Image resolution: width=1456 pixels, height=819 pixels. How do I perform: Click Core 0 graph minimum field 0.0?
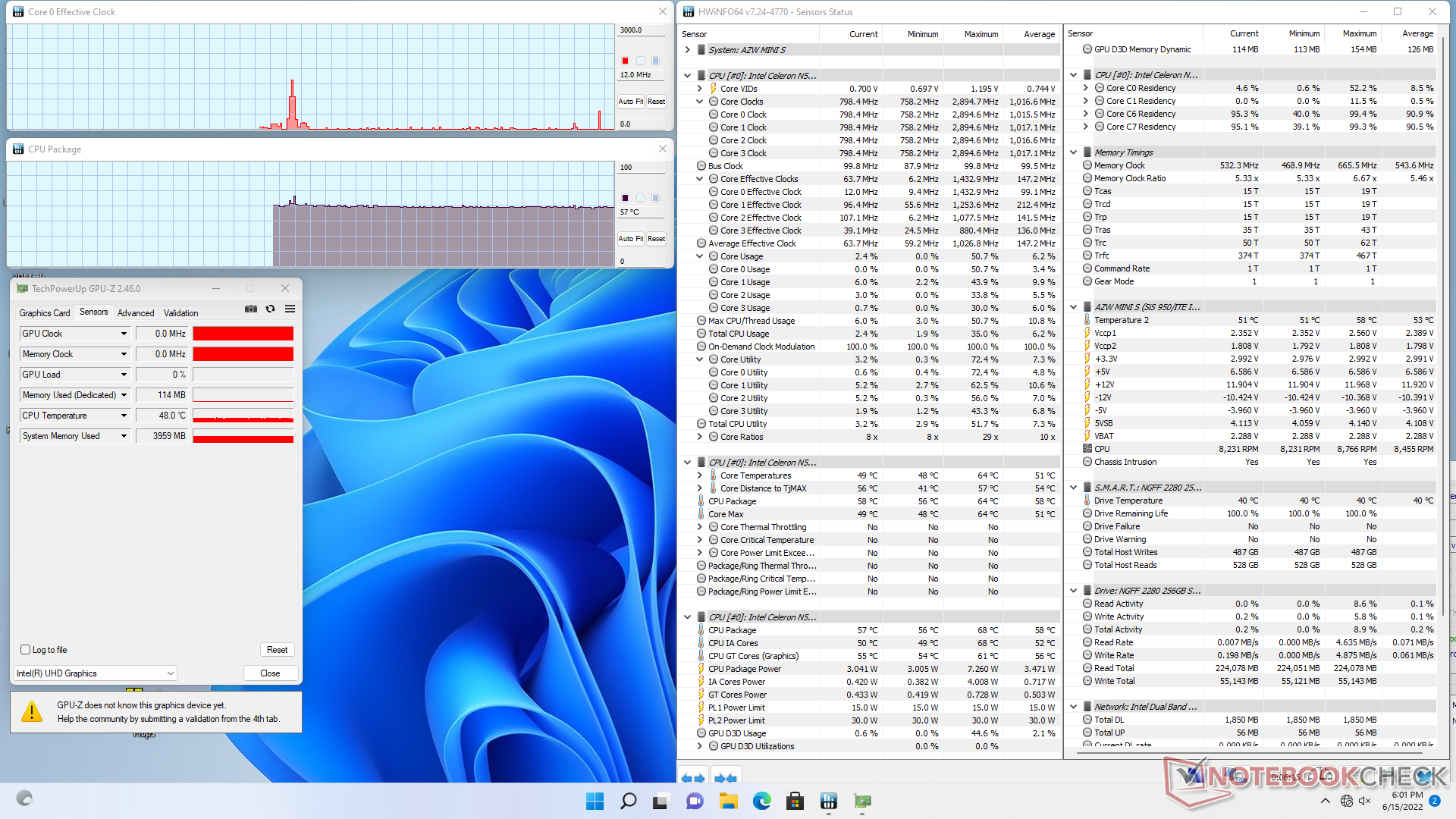click(x=642, y=124)
